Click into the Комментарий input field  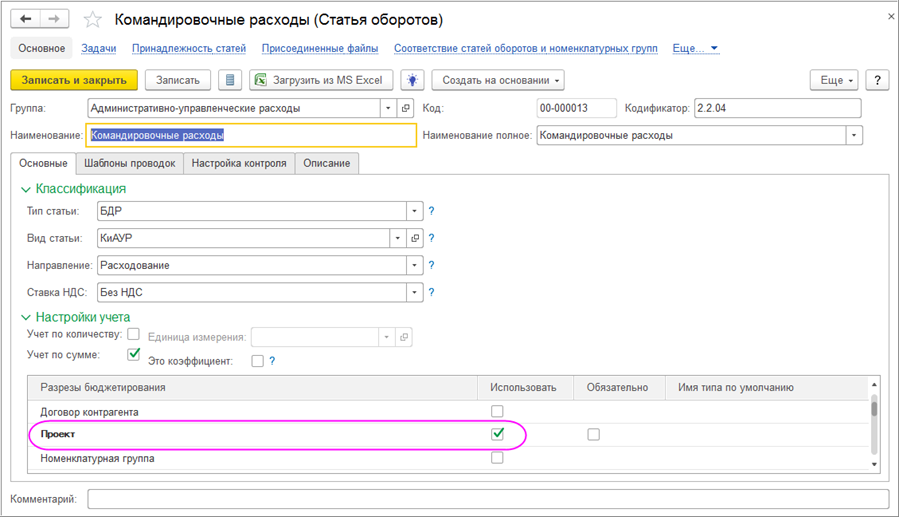point(487,498)
